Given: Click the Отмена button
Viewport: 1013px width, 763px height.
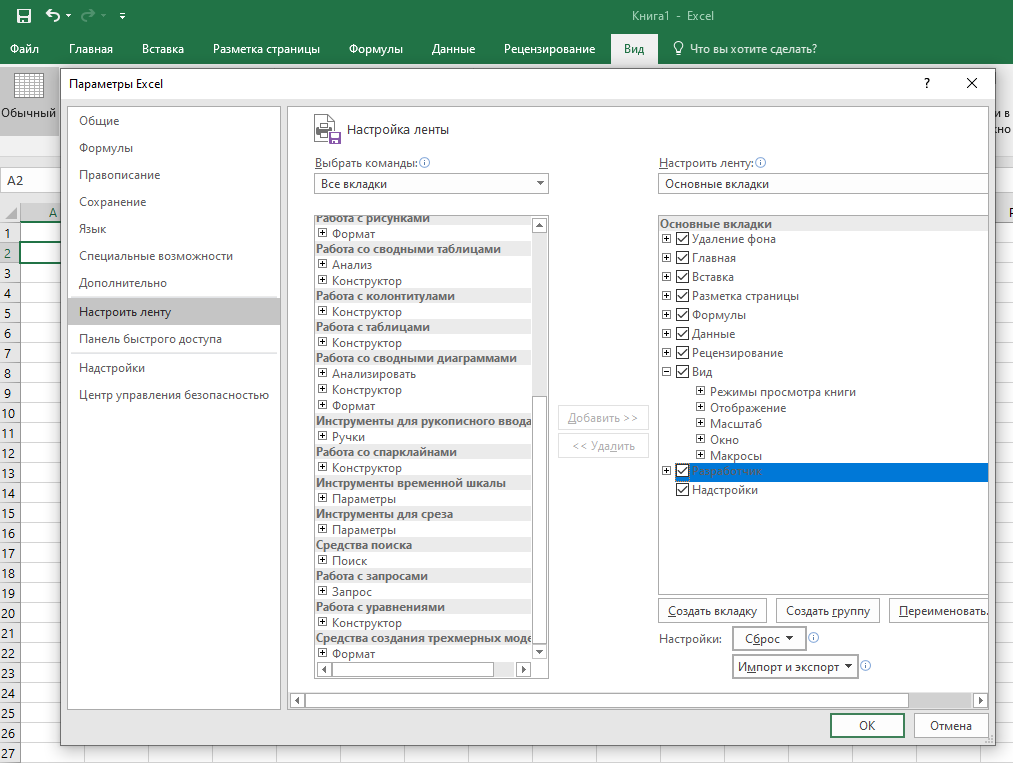Looking at the screenshot, I should [951, 726].
